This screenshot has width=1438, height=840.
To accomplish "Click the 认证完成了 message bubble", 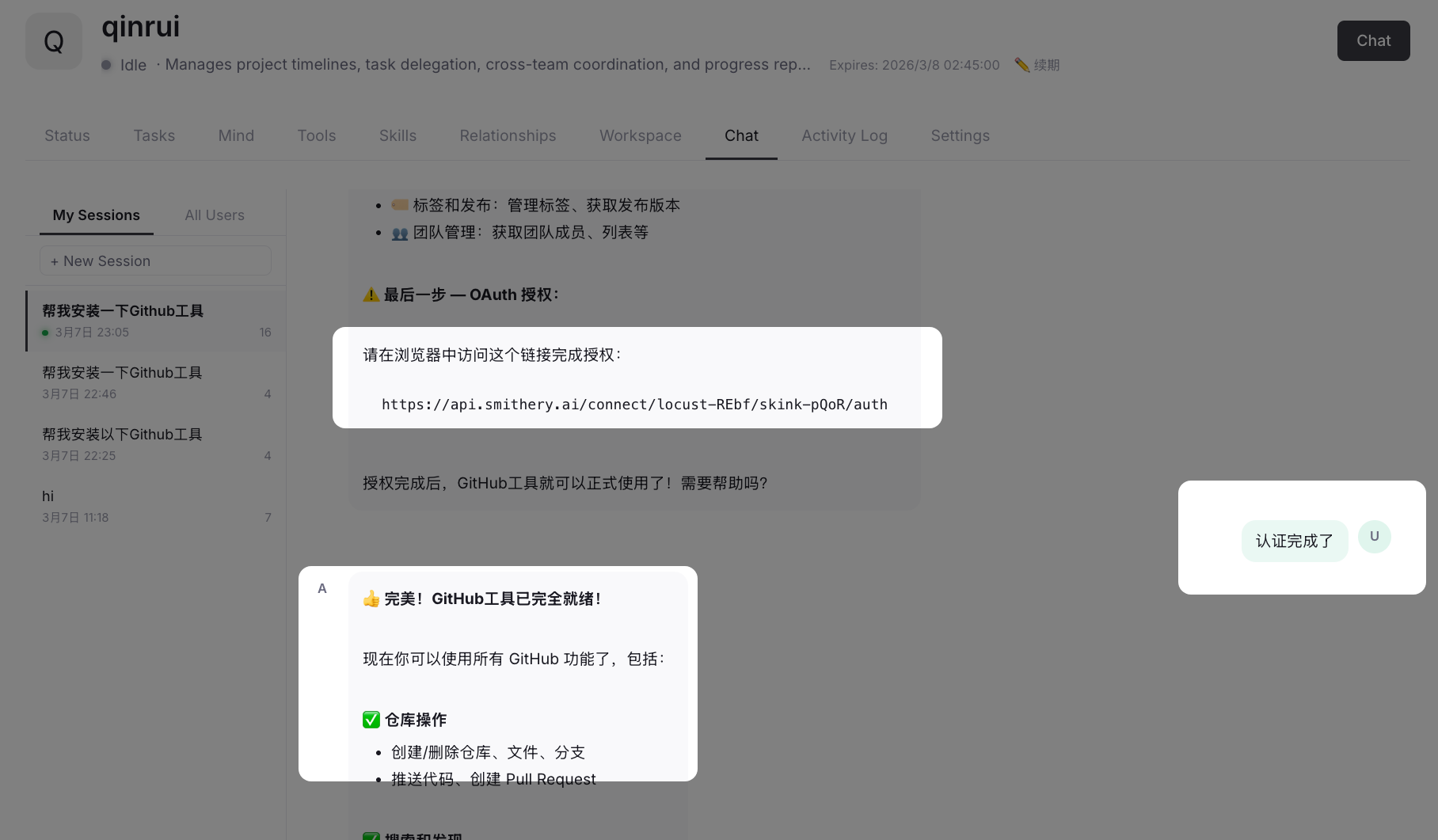I will [1295, 541].
